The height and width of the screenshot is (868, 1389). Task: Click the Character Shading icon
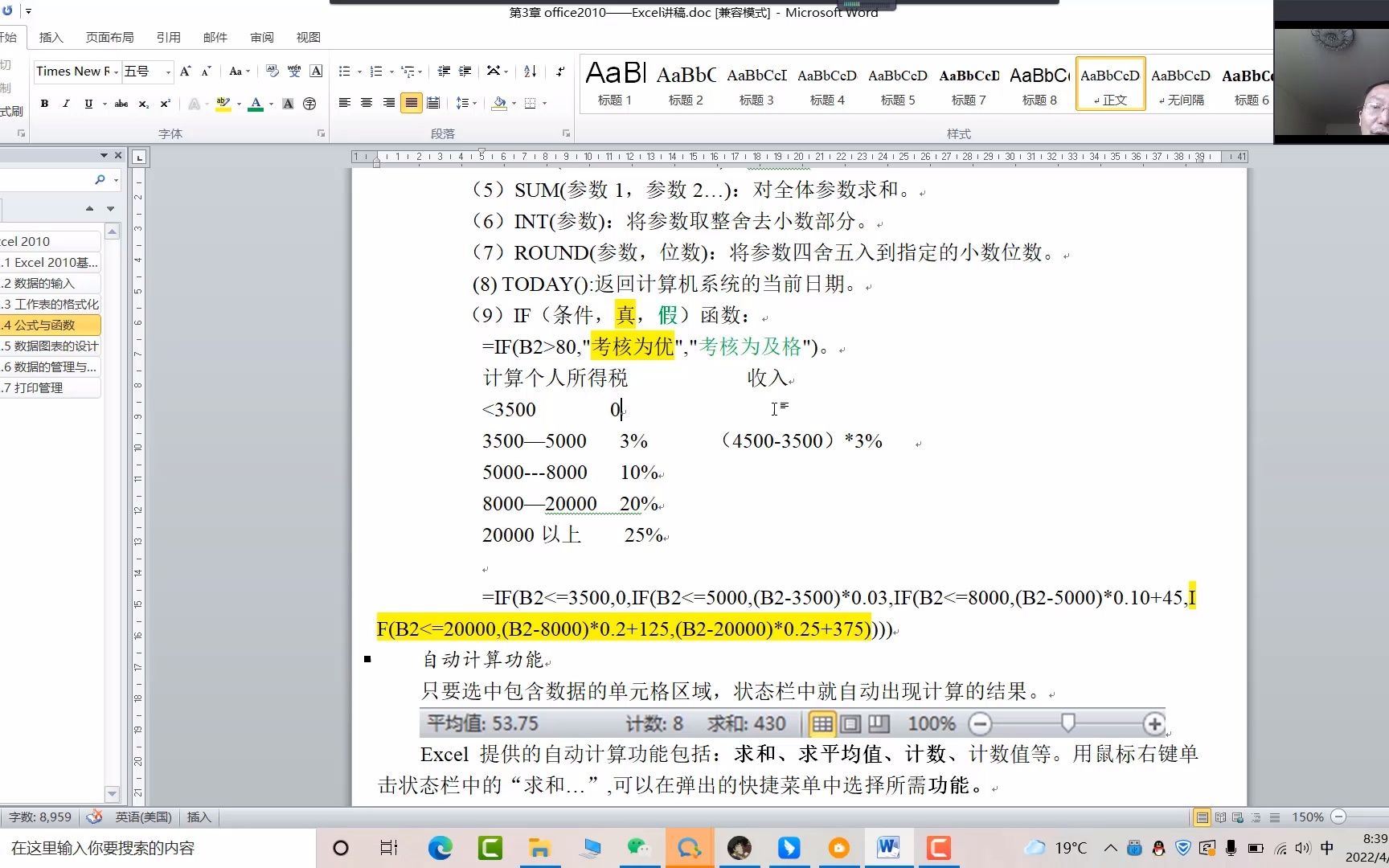288,104
